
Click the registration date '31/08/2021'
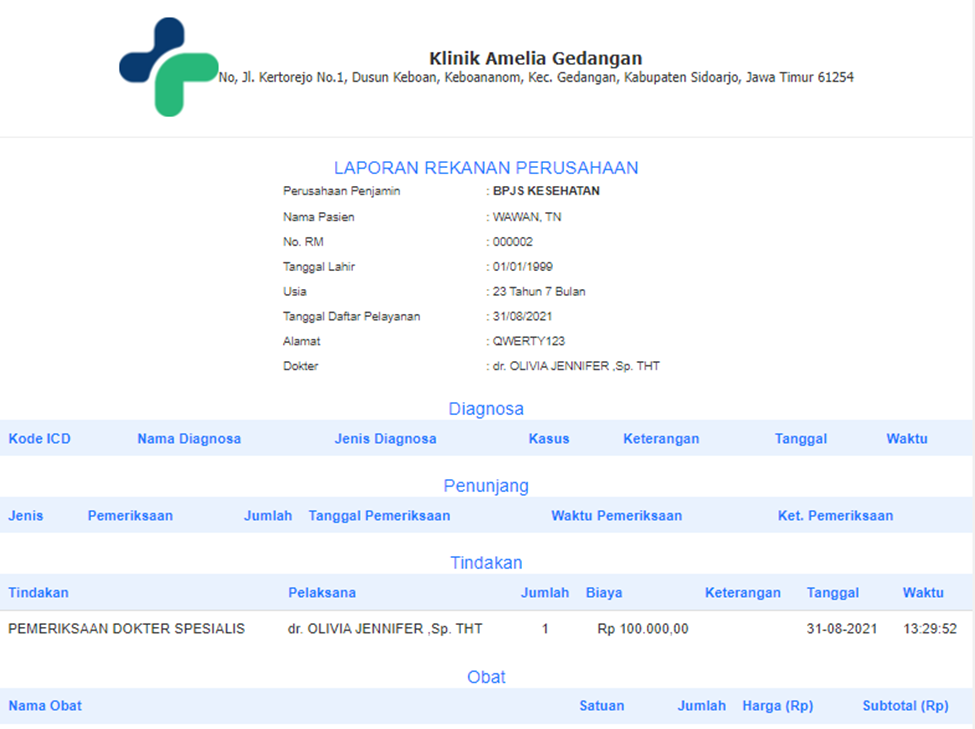[522, 317]
